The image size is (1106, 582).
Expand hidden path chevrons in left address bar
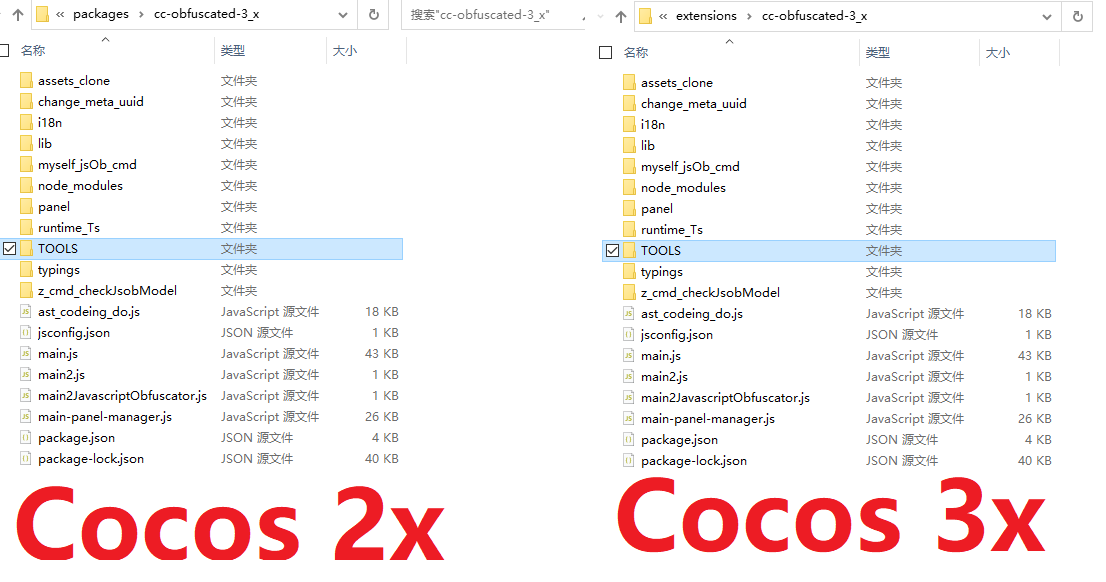(x=60, y=14)
